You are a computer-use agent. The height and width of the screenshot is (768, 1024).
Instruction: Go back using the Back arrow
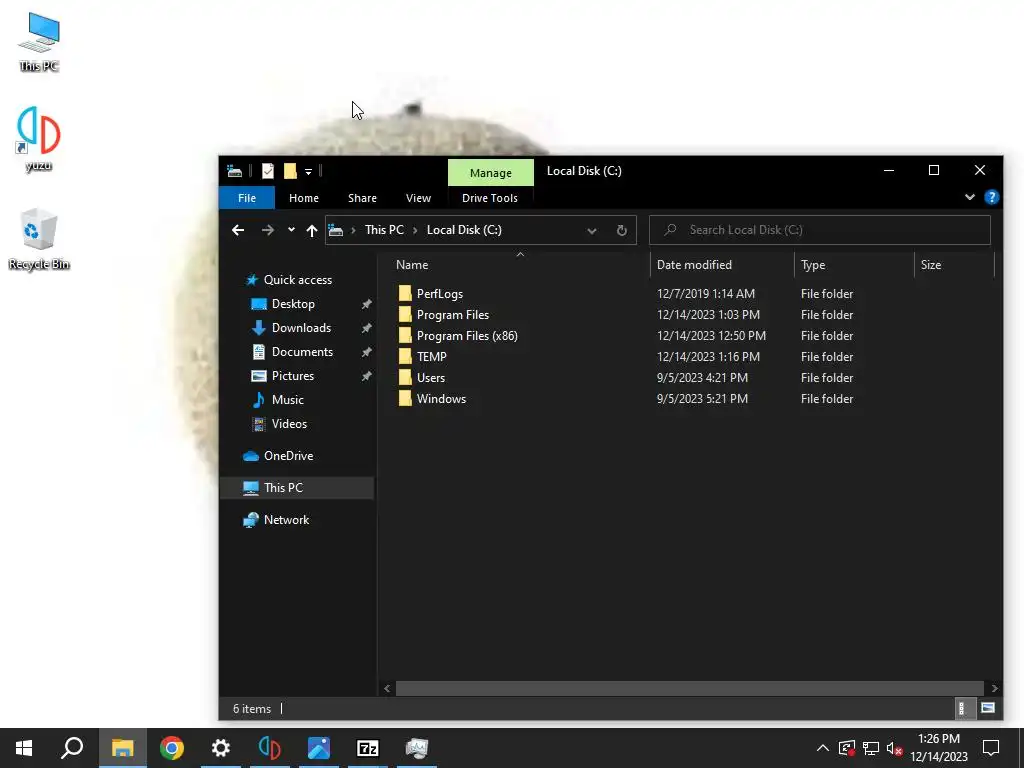tap(238, 230)
